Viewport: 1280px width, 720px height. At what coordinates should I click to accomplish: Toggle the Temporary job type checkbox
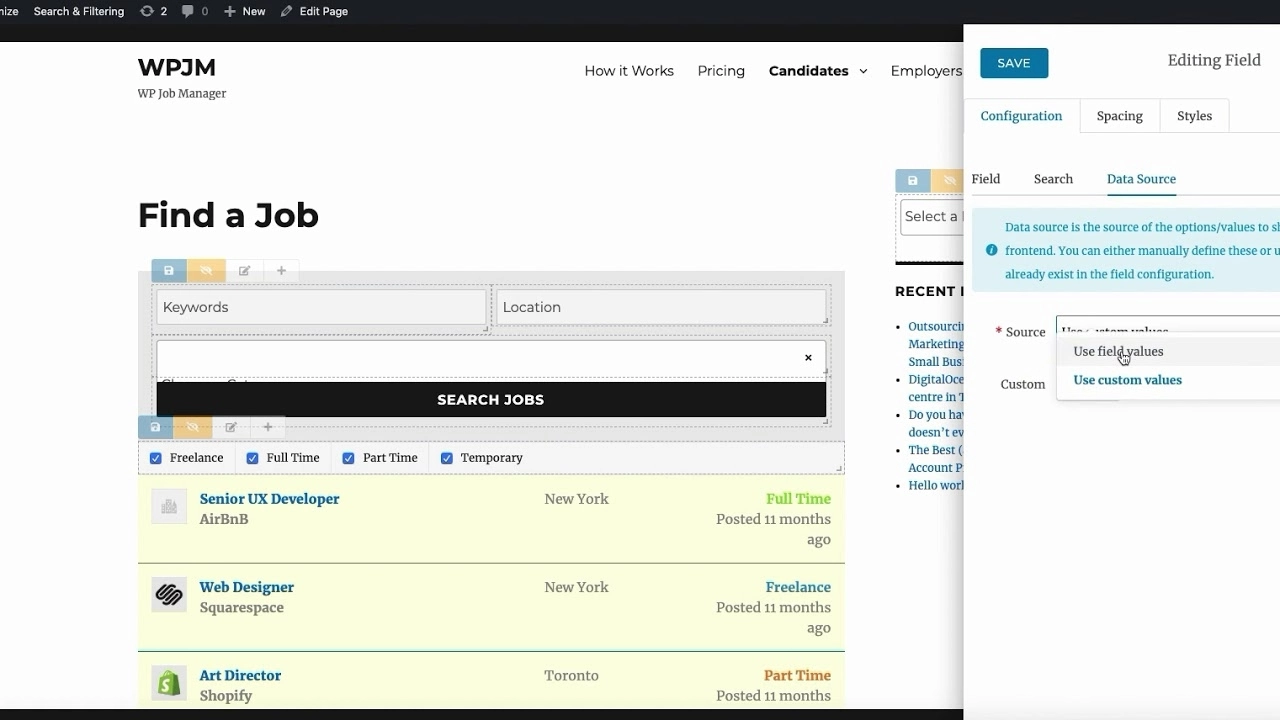pyautogui.click(x=447, y=458)
